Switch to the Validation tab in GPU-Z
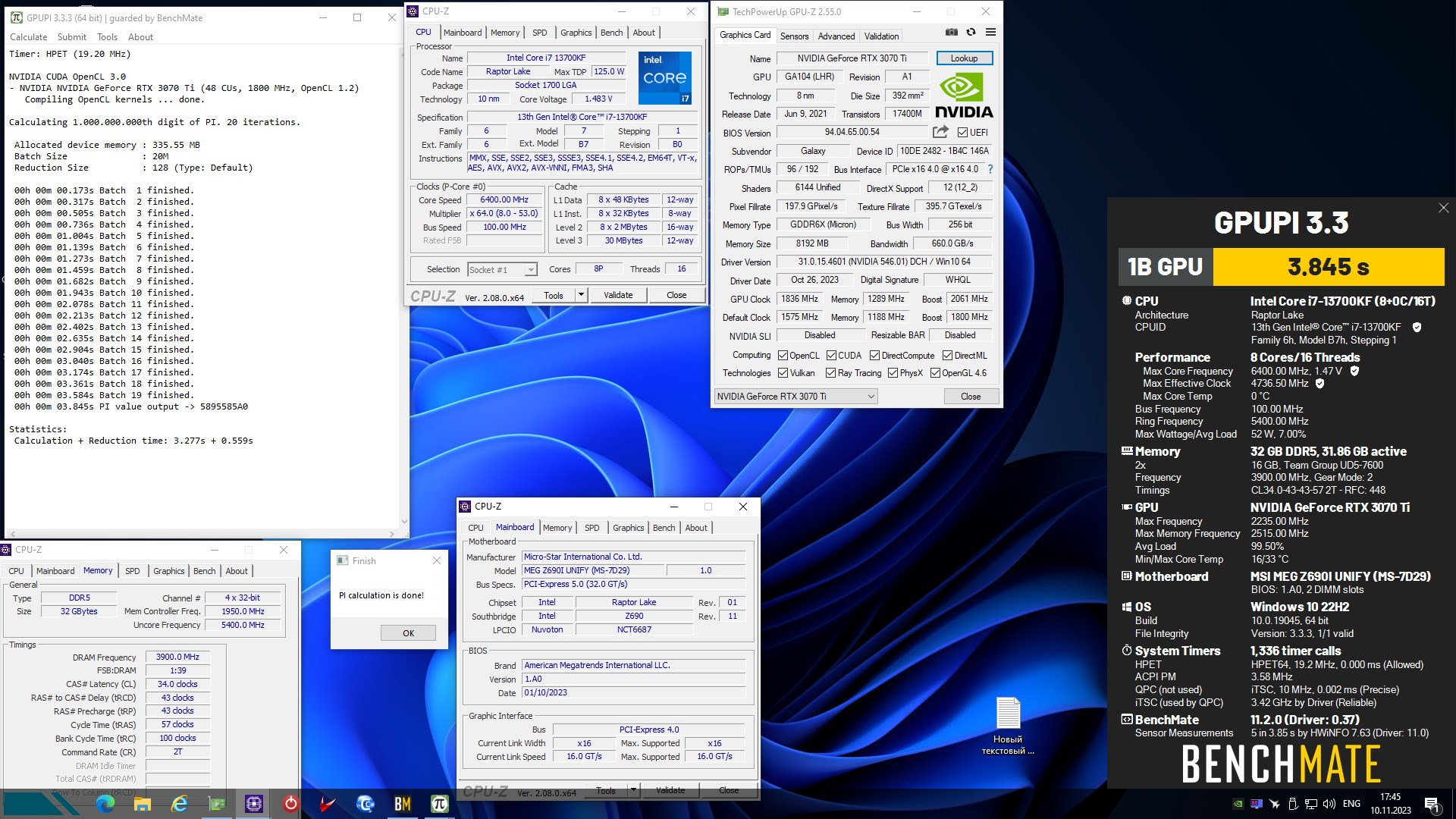The image size is (1456, 819). click(x=881, y=36)
